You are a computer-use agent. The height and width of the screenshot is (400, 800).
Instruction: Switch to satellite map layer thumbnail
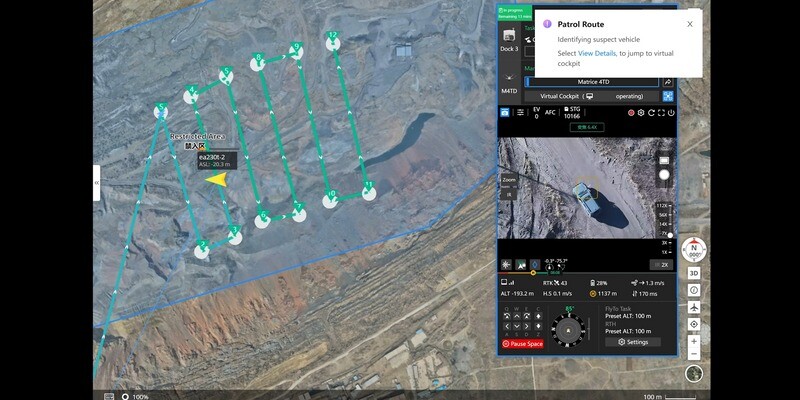694,375
